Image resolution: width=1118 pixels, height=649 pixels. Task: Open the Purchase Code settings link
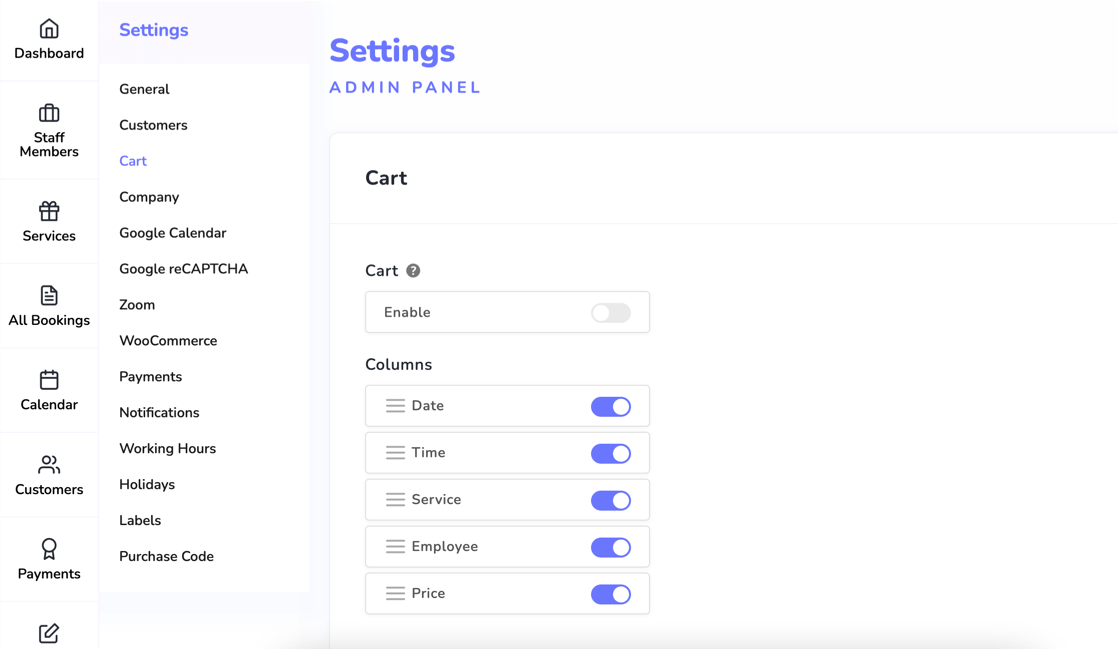(166, 557)
